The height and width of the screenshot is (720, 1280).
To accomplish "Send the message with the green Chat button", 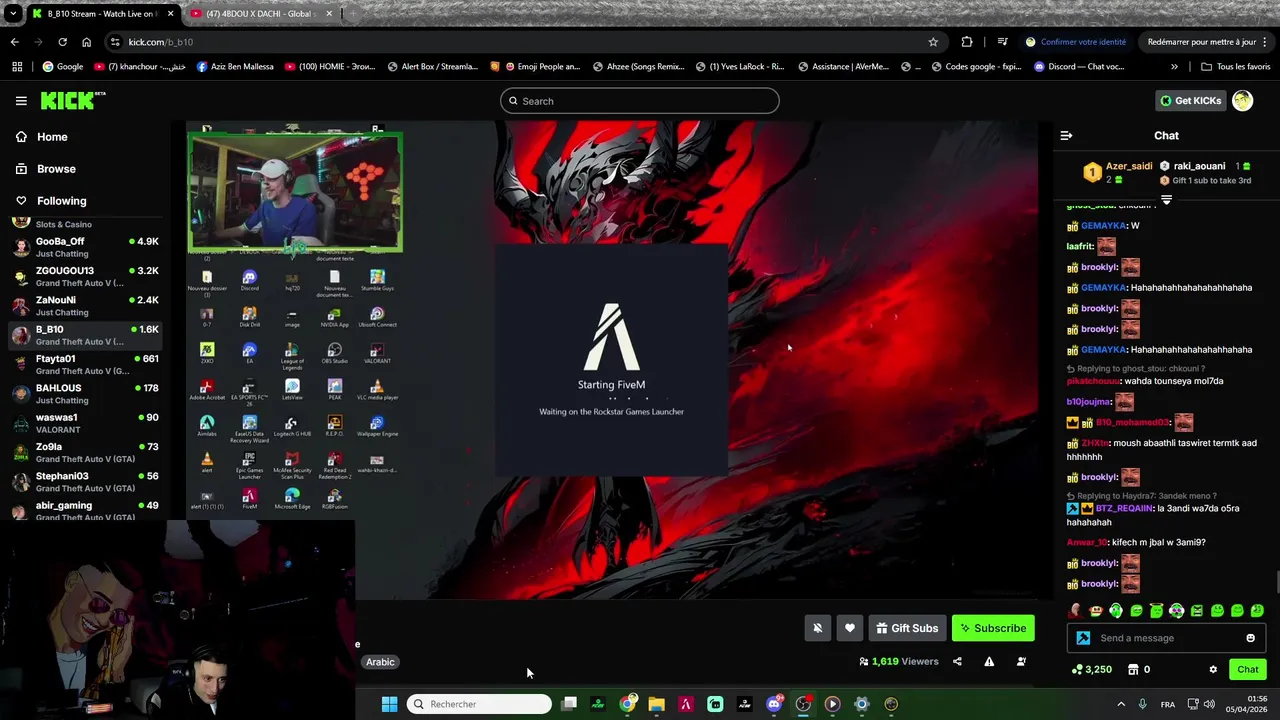I will [x=1248, y=669].
